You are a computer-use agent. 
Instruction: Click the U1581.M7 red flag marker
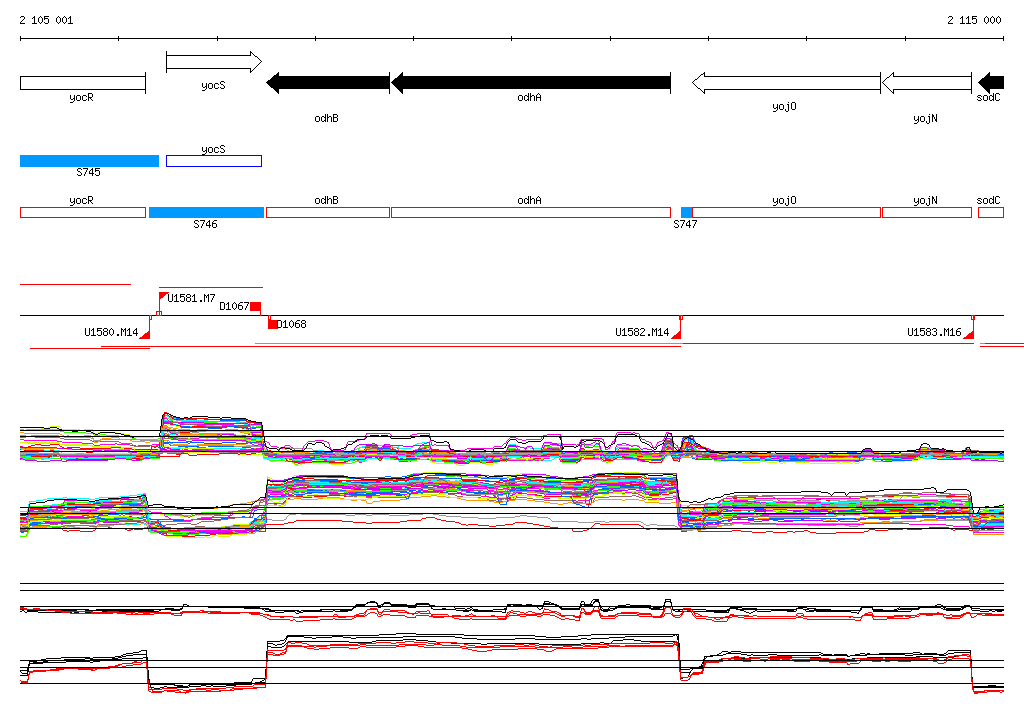coord(164,297)
